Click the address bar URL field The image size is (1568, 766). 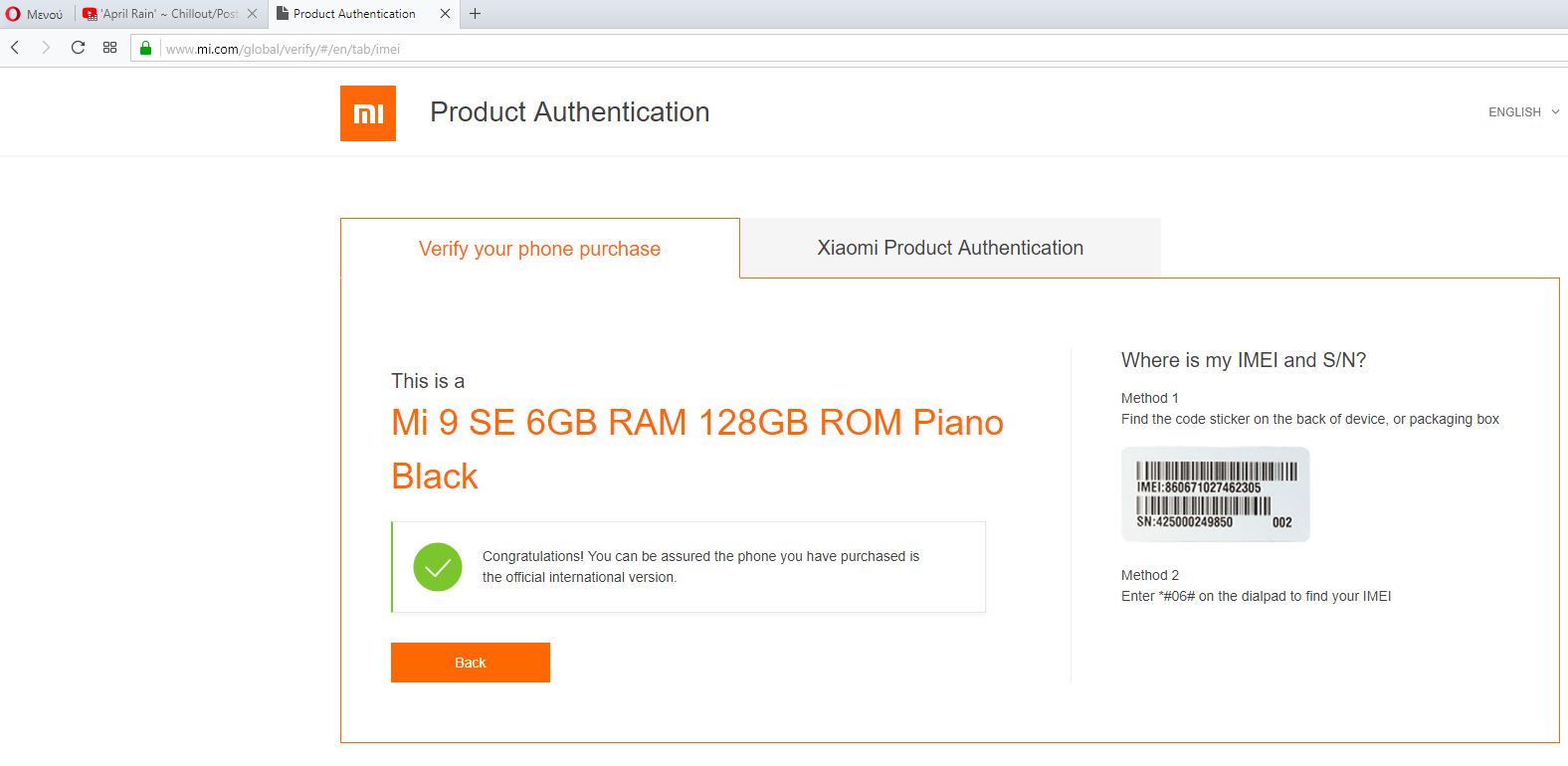(x=796, y=49)
